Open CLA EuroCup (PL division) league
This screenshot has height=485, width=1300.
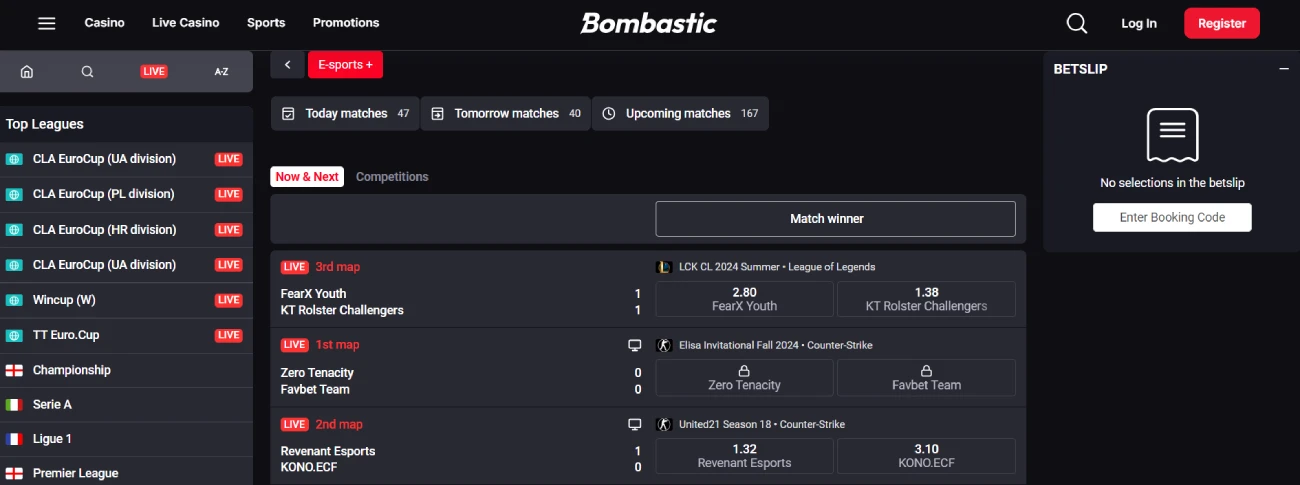tap(126, 194)
